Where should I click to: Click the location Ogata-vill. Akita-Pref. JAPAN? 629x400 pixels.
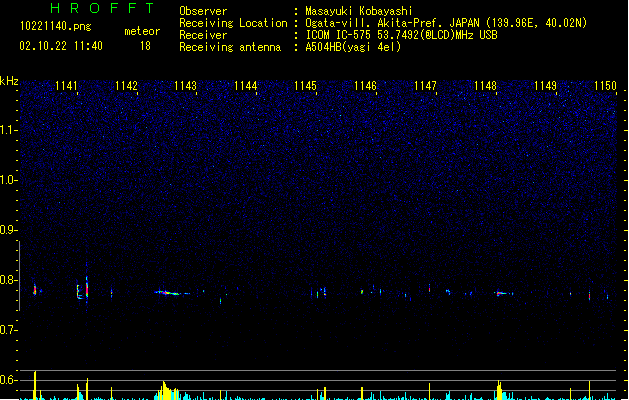[x=393, y=23]
